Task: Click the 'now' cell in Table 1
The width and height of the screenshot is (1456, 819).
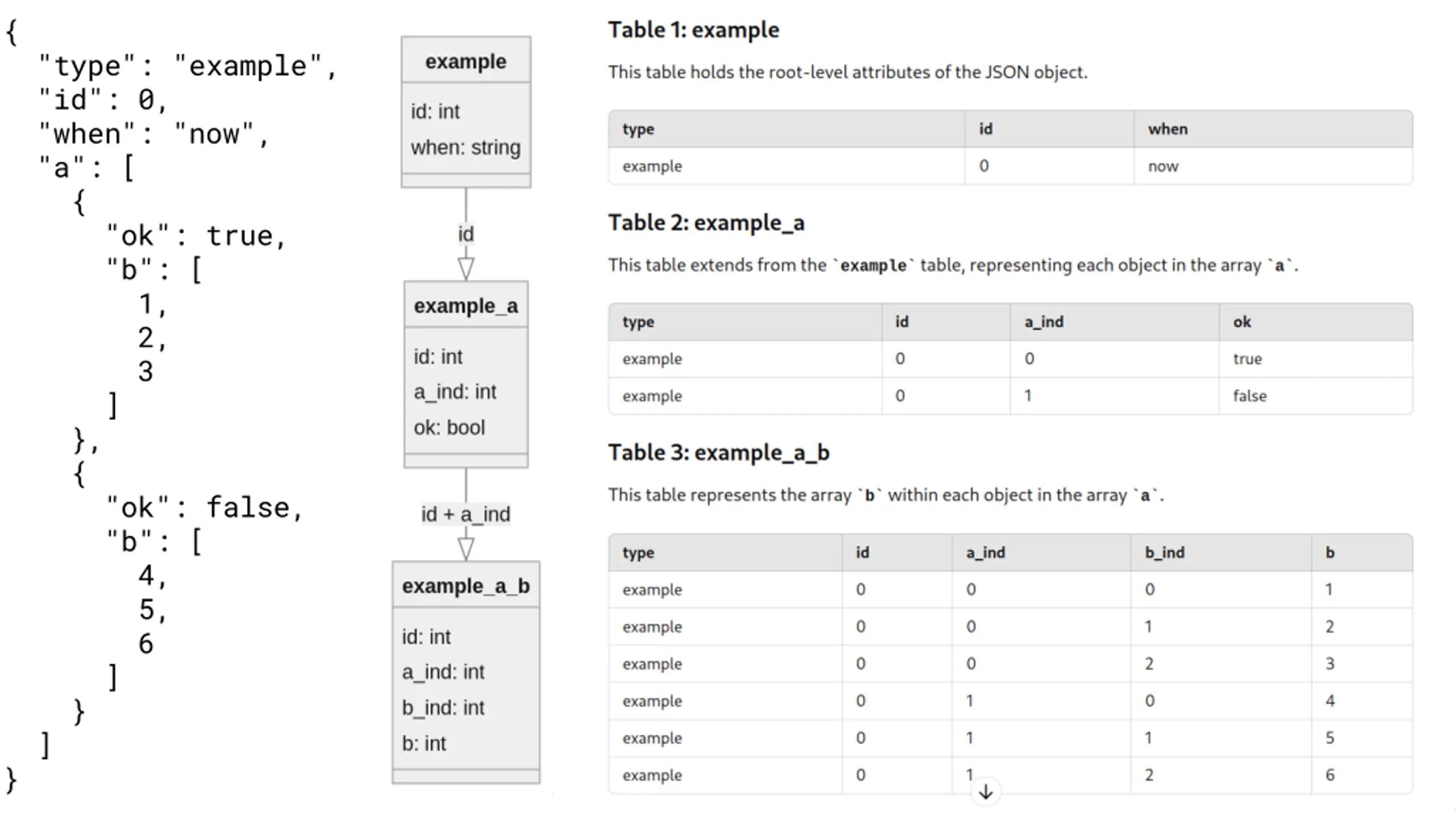Action: (1163, 167)
